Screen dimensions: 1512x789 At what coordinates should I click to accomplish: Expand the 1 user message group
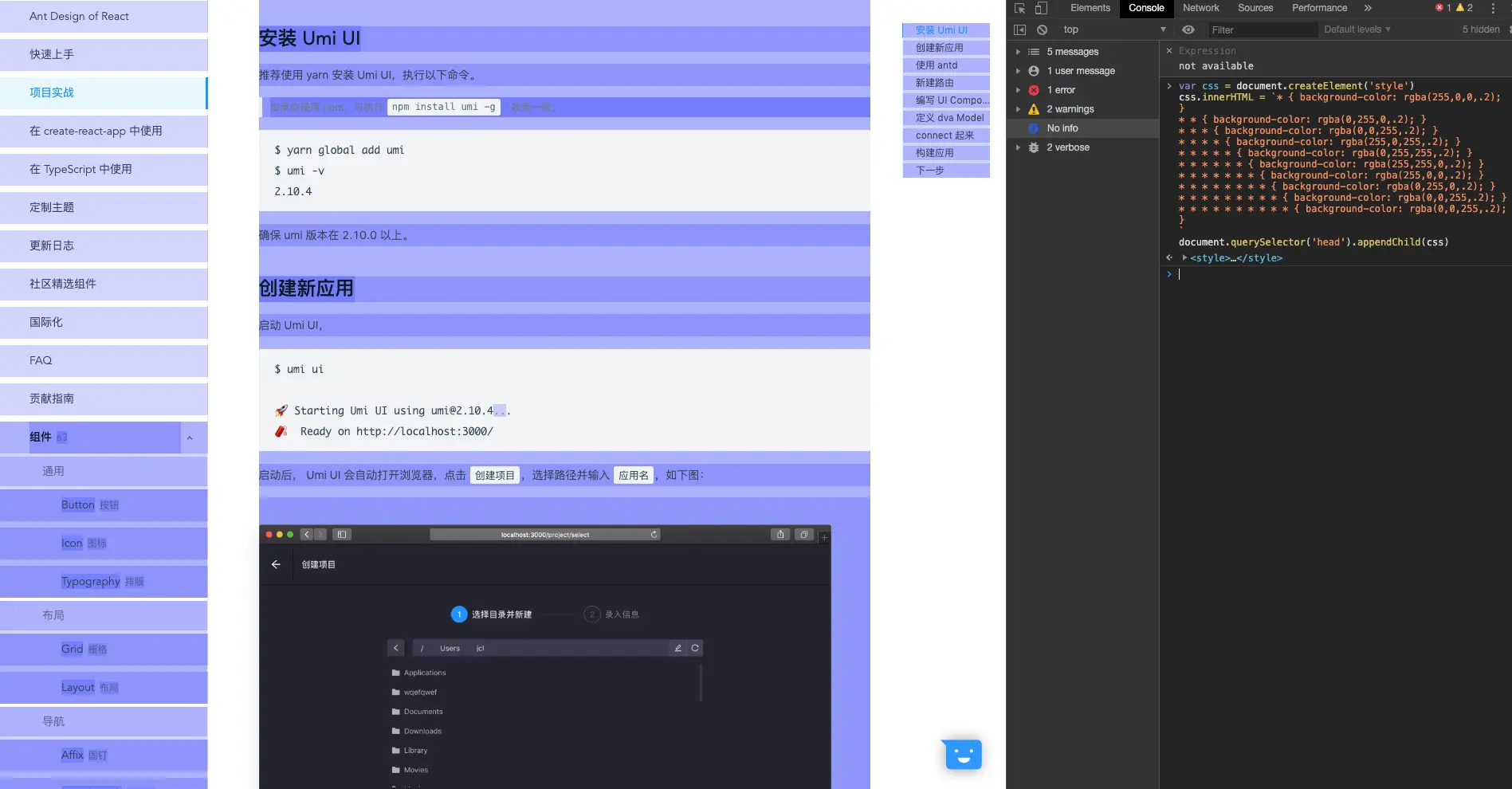tap(1018, 71)
